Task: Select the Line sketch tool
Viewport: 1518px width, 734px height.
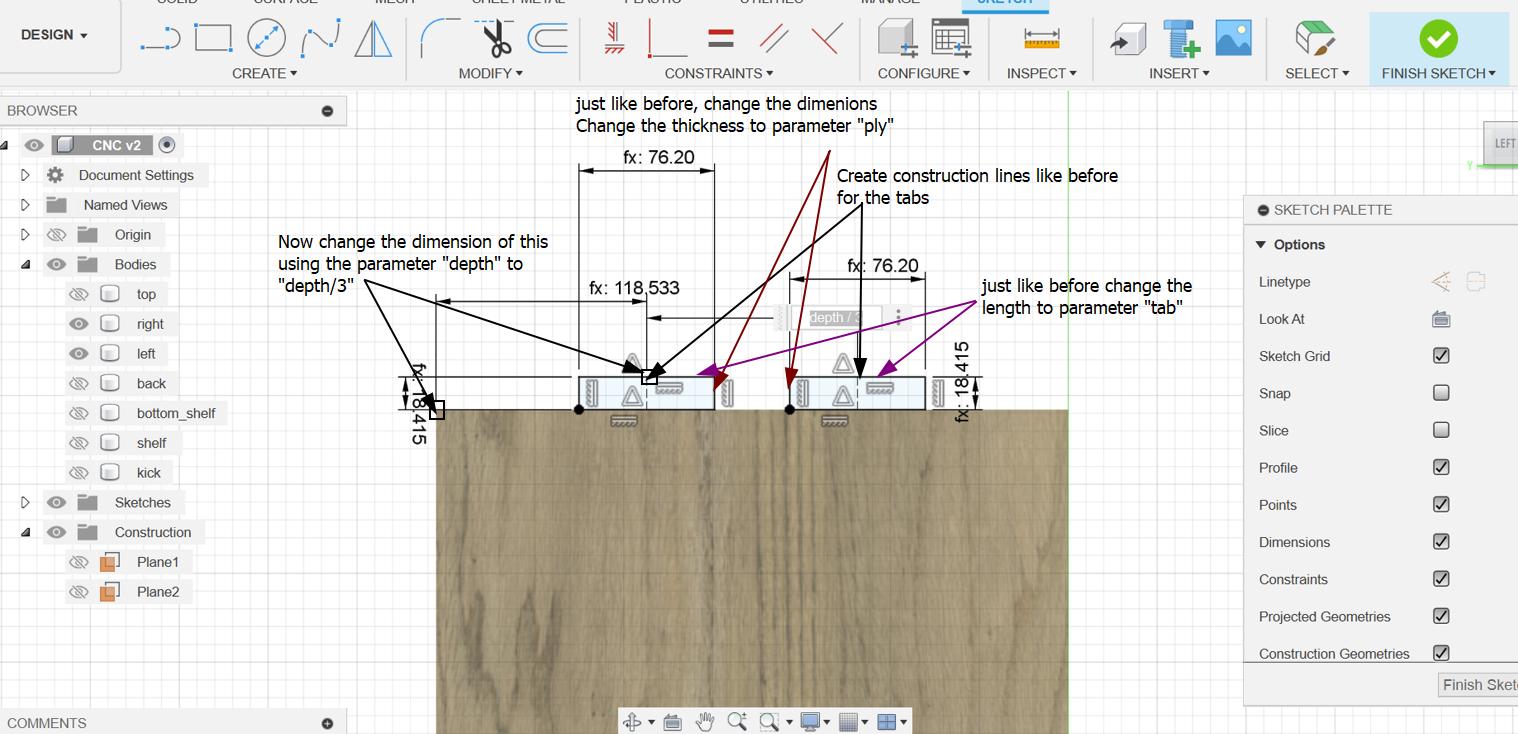Action: click(161, 39)
